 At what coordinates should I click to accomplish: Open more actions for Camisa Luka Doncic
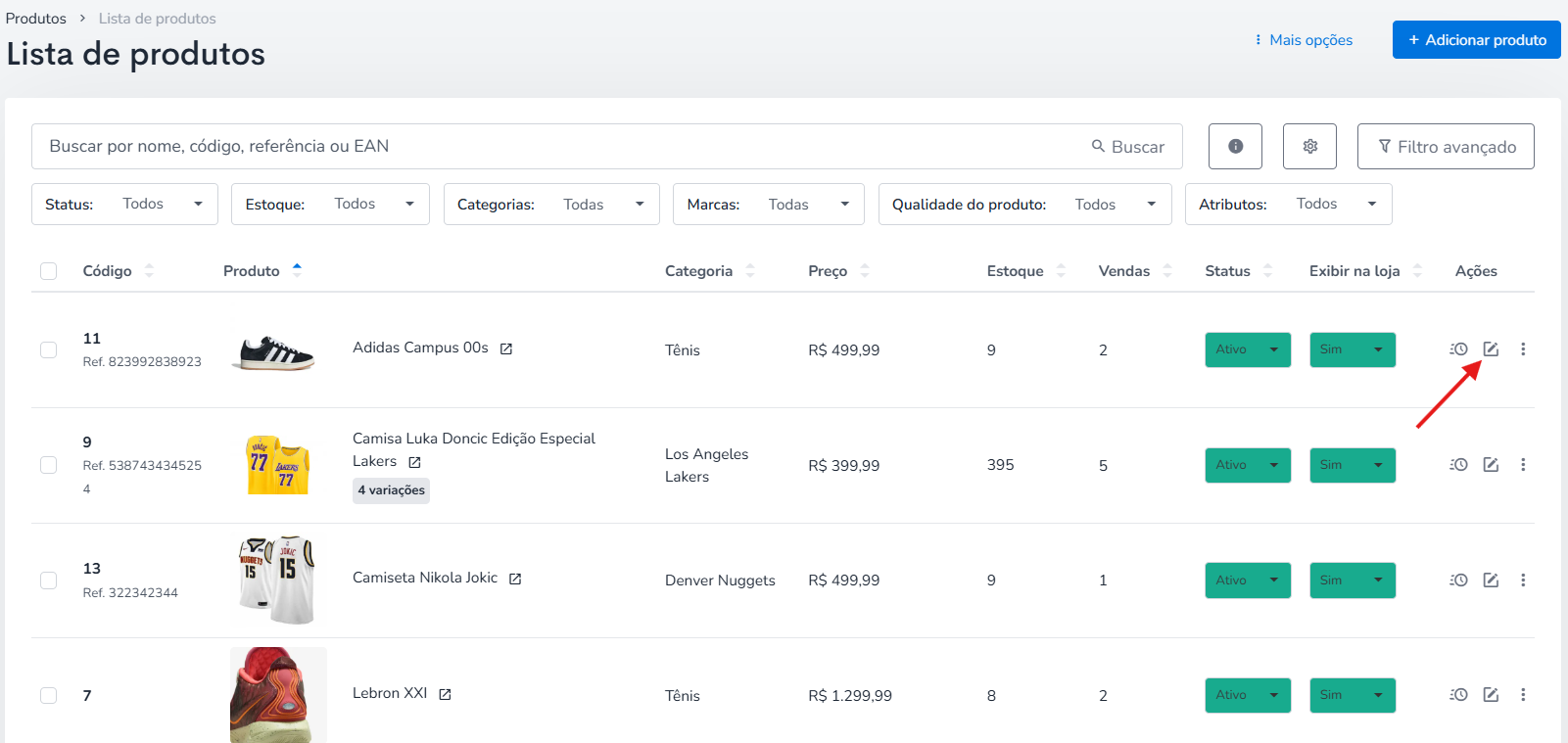1523,465
